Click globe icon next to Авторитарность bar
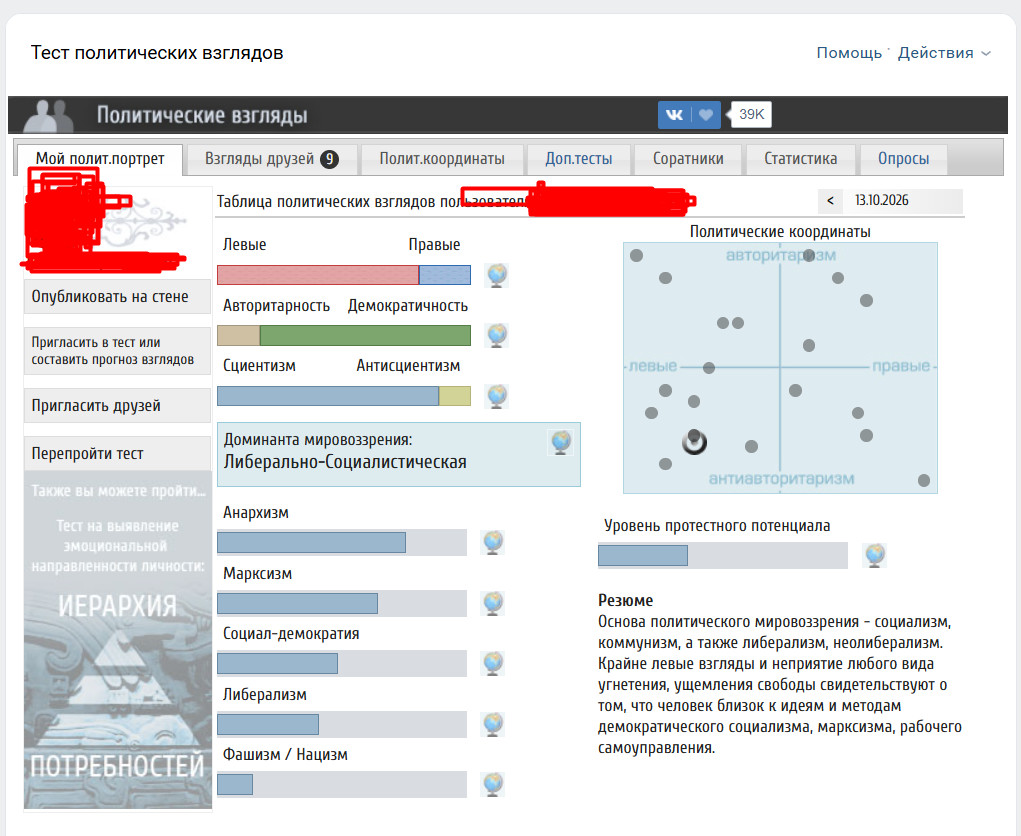1021x836 pixels. [x=496, y=335]
